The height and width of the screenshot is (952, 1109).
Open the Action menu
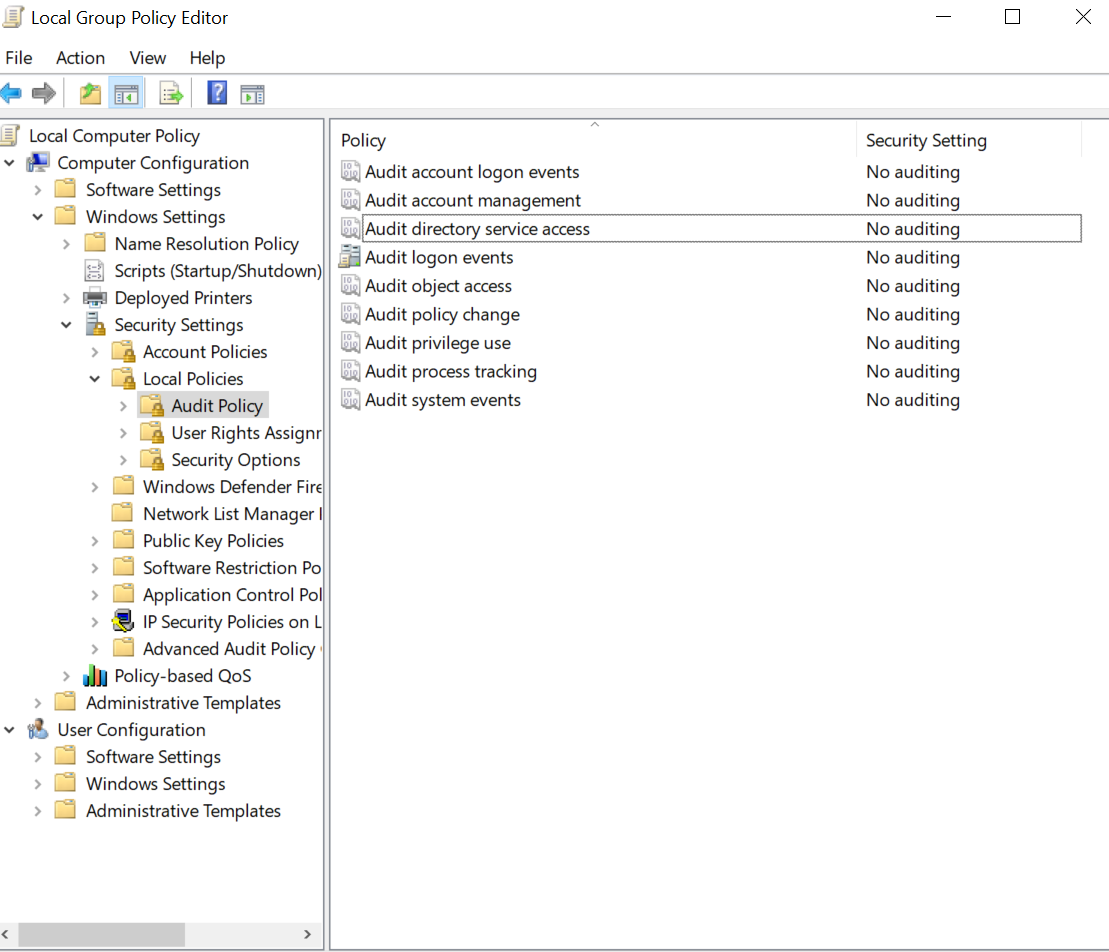(x=80, y=57)
